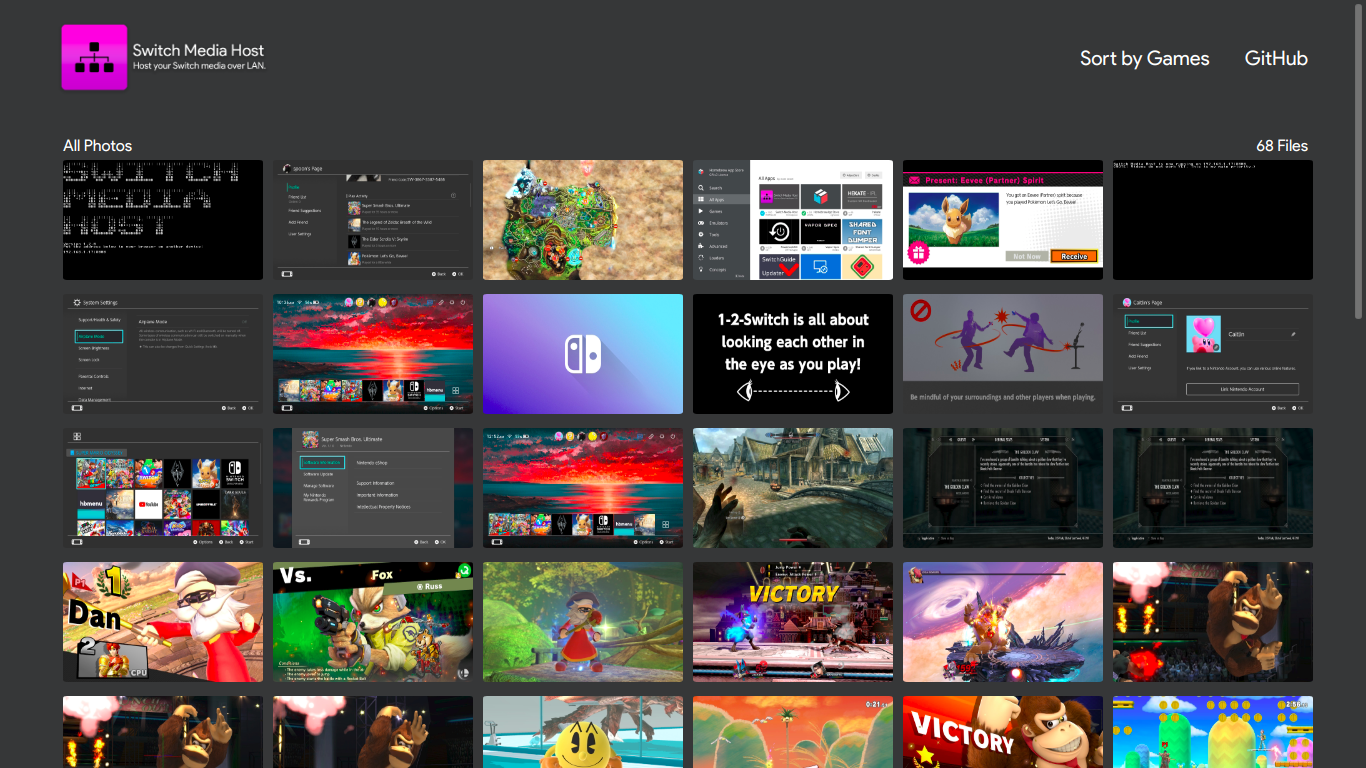Open the sunset-themed home menu thumbnail in second row
The image size is (1366, 768).
(x=373, y=354)
